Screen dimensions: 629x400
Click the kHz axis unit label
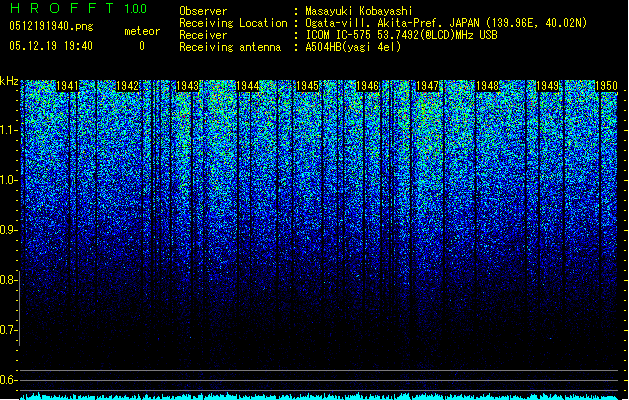pos(9,81)
